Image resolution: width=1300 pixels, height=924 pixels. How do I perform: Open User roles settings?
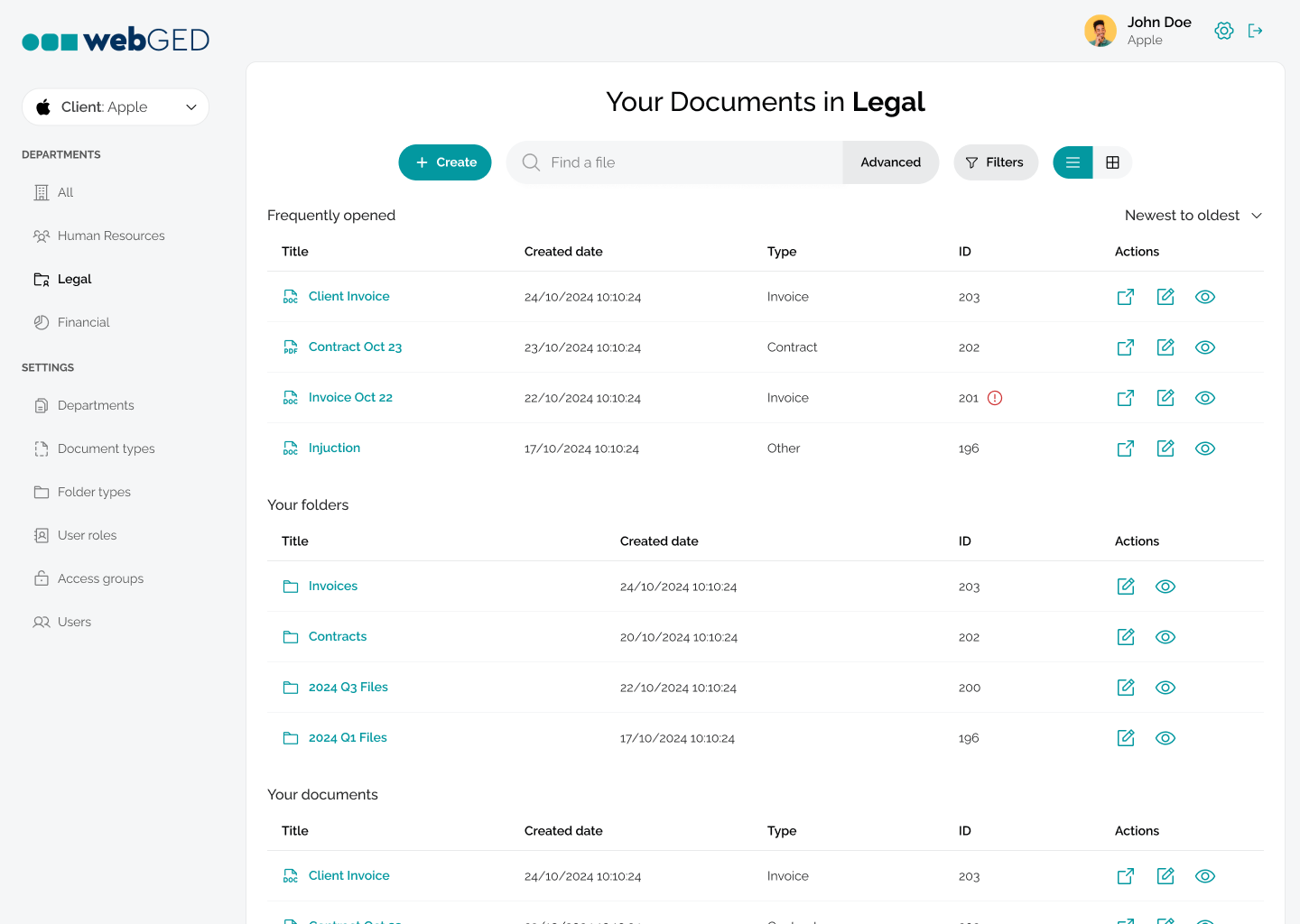coord(76,535)
